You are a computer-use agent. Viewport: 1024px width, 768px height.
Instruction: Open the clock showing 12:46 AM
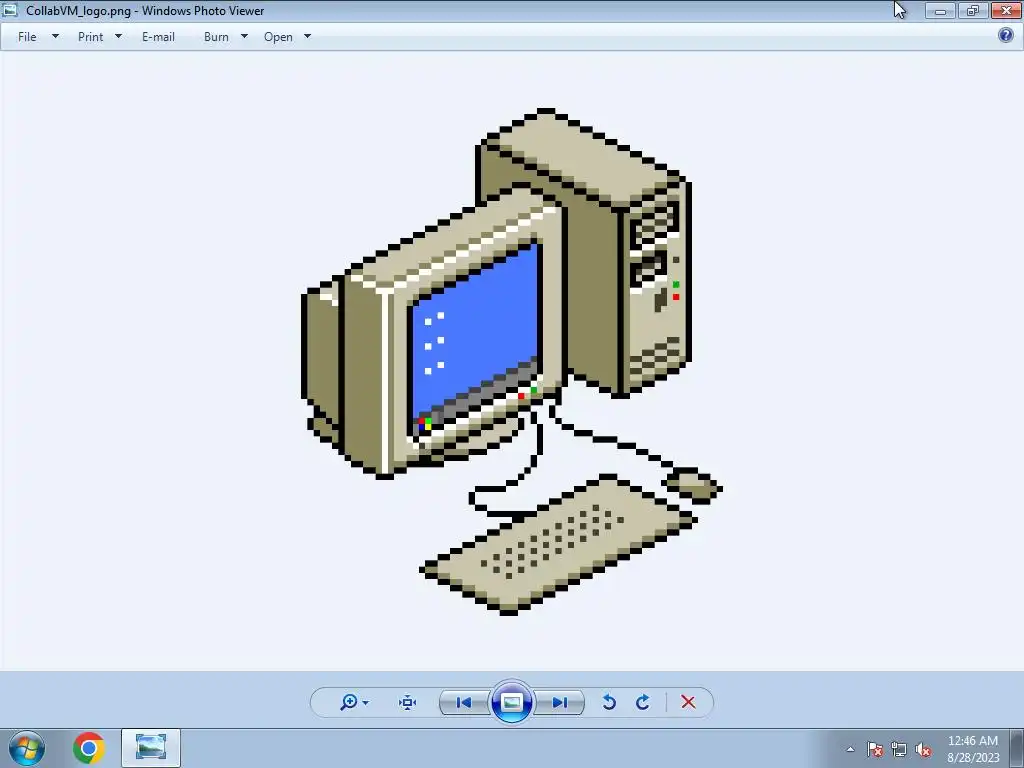(973, 749)
